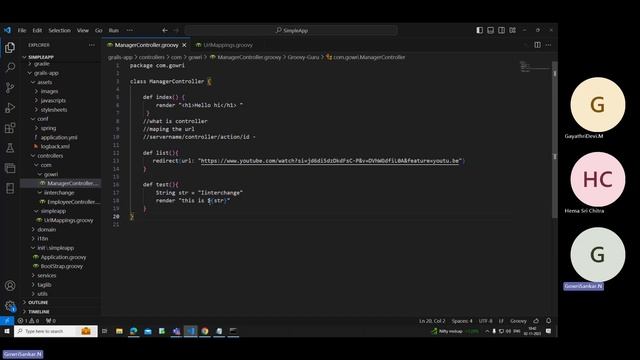Screen dimensions: 640x360
Task: Open the File menu
Action: 22,30
